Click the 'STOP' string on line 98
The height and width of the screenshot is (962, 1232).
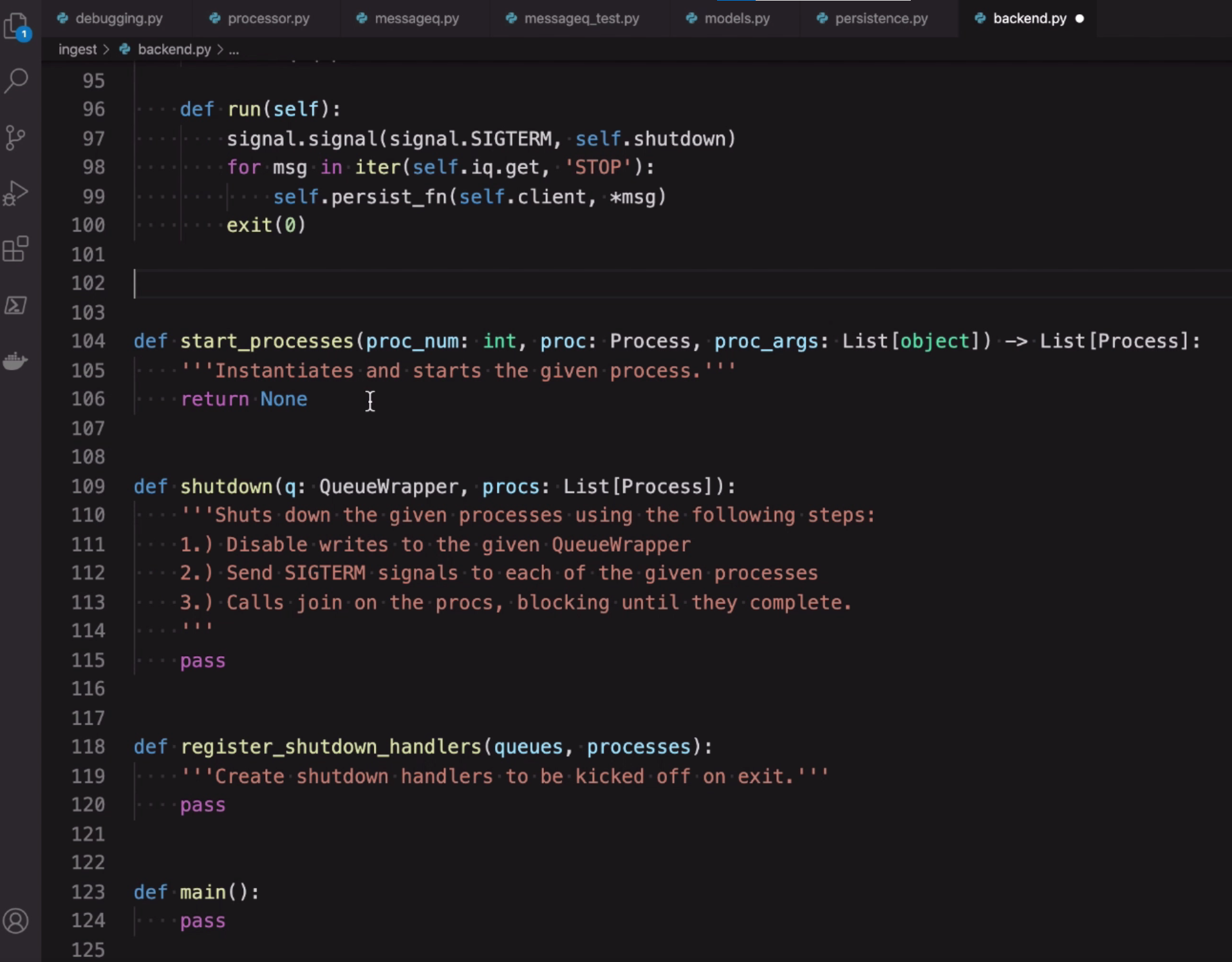(x=599, y=167)
